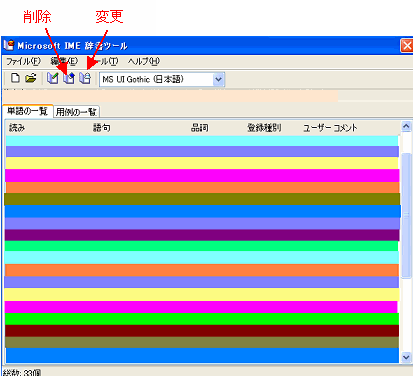Image resolution: width=413 pixels, height=376 pixels.
Task: Click the scrollbar down arrow
Action: pos(406,357)
